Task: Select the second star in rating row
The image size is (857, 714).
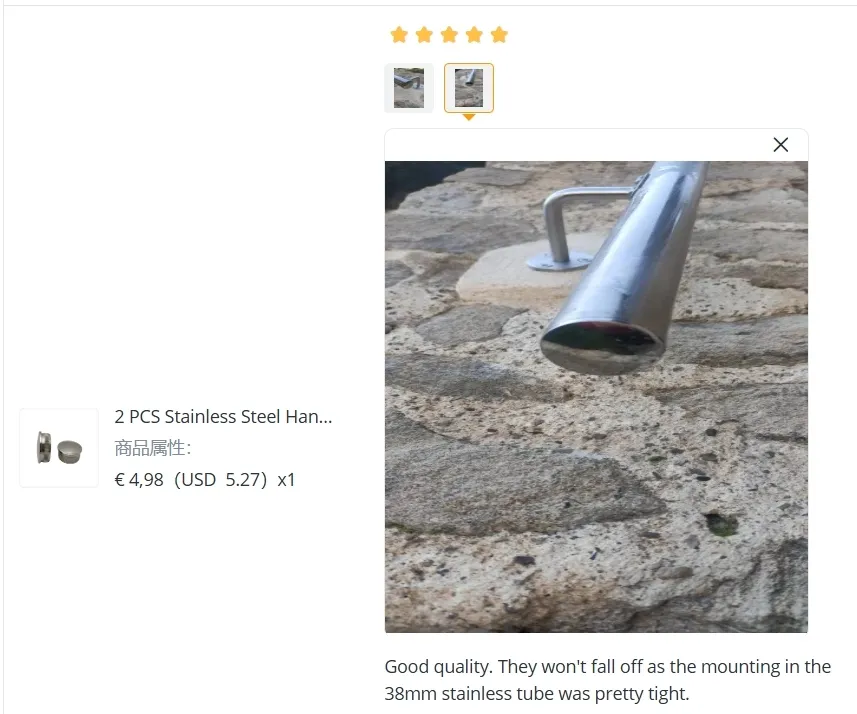Action: 424,33
